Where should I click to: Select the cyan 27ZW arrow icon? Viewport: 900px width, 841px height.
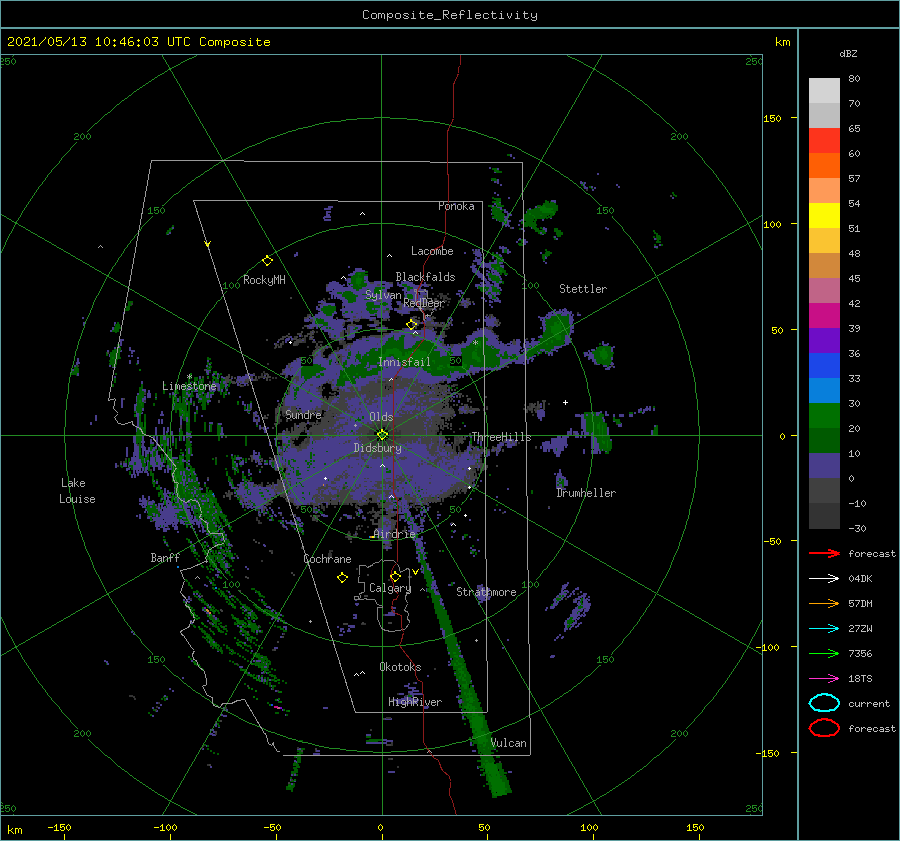tap(824, 629)
